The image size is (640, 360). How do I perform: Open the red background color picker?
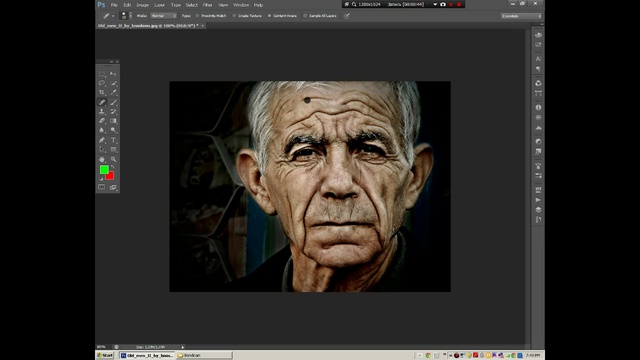click(x=110, y=176)
